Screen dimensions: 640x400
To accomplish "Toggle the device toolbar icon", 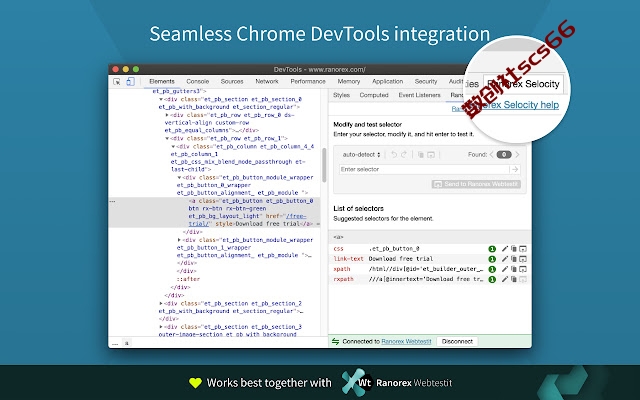I will click(130, 82).
